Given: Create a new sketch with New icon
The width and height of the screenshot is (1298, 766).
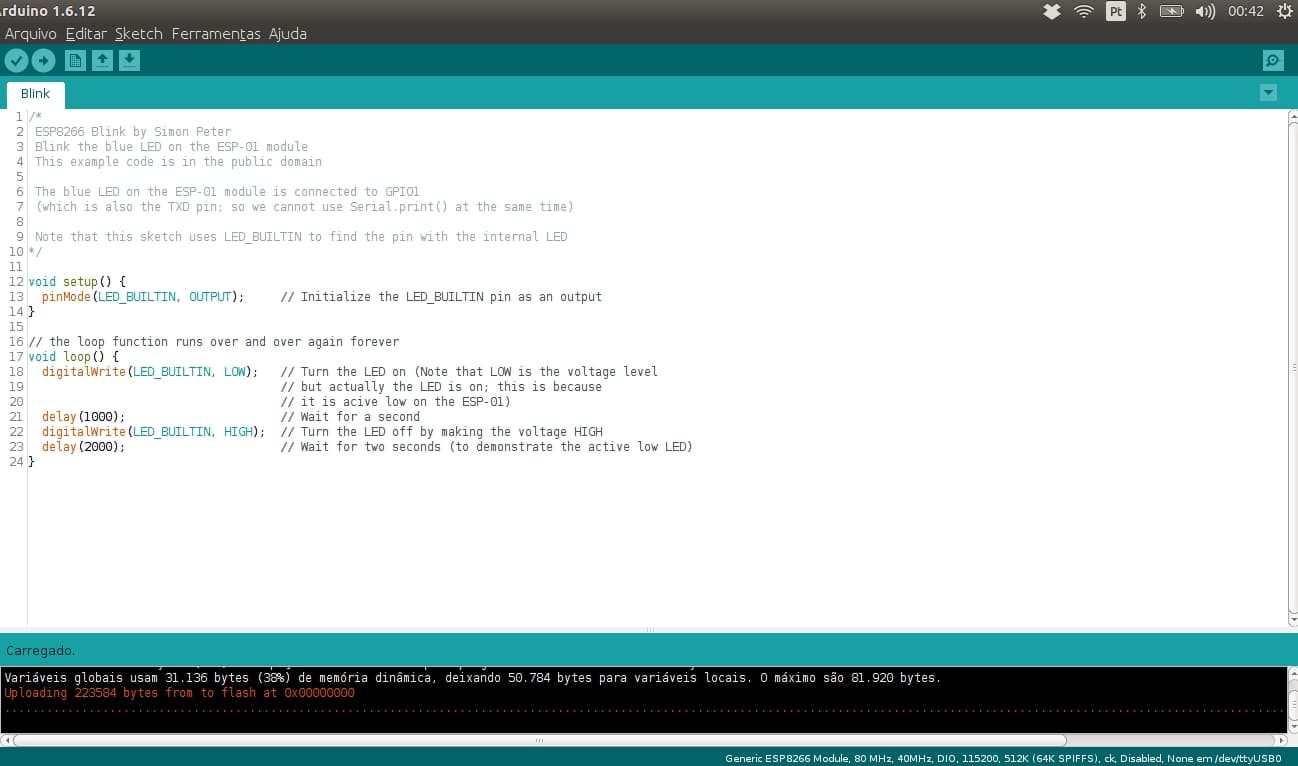Looking at the screenshot, I should click(x=75, y=61).
